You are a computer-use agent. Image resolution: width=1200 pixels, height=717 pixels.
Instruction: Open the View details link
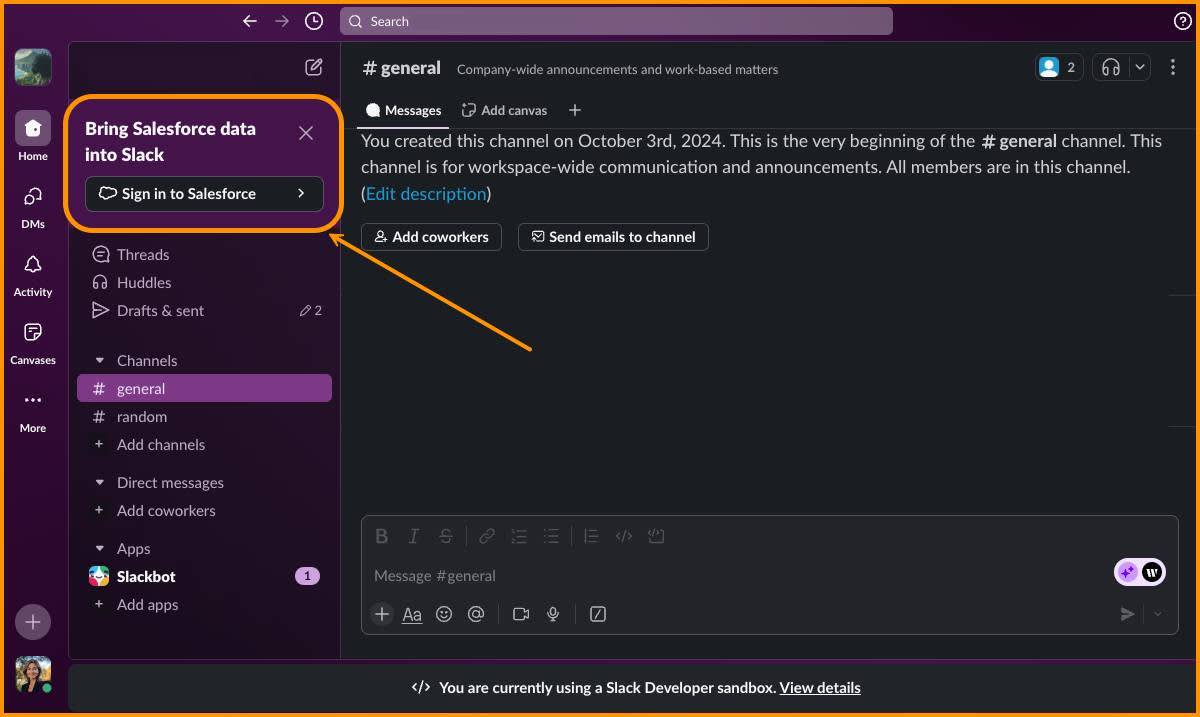(x=820, y=687)
